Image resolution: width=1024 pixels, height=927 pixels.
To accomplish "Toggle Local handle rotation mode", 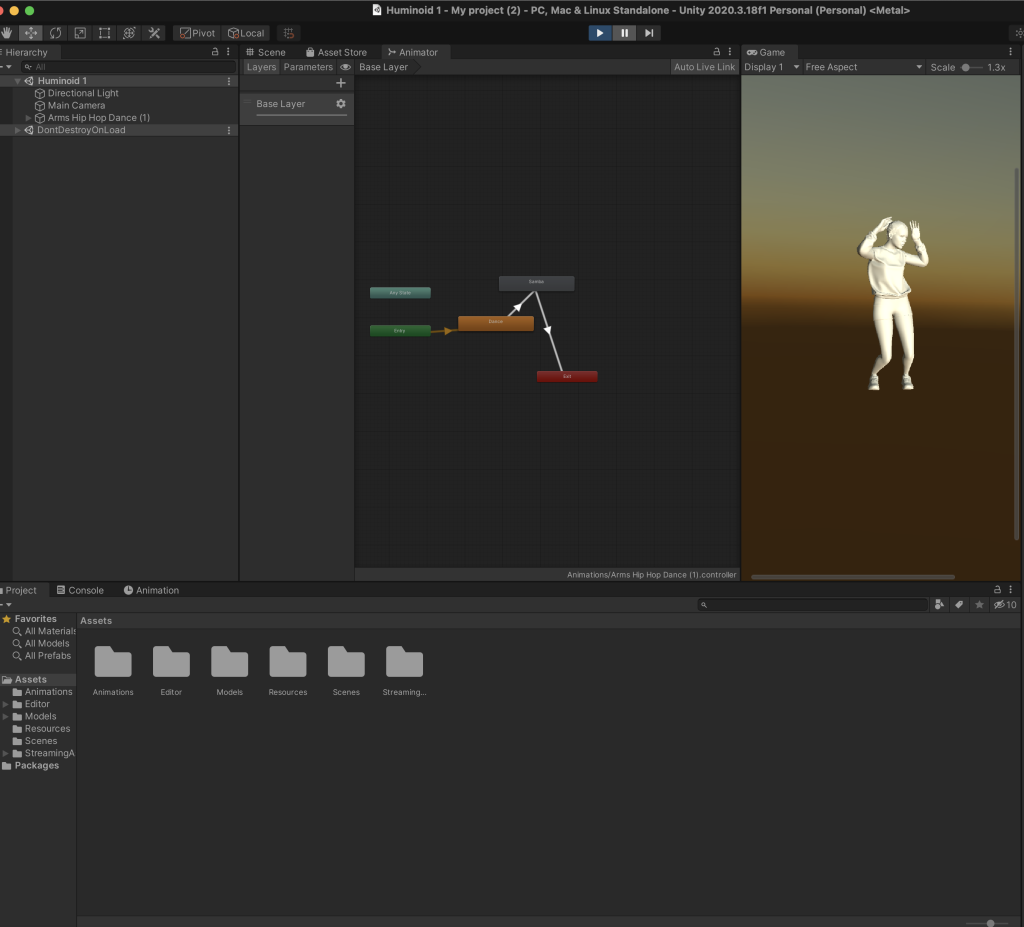I will pyautogui.click(x=246, y=33).
